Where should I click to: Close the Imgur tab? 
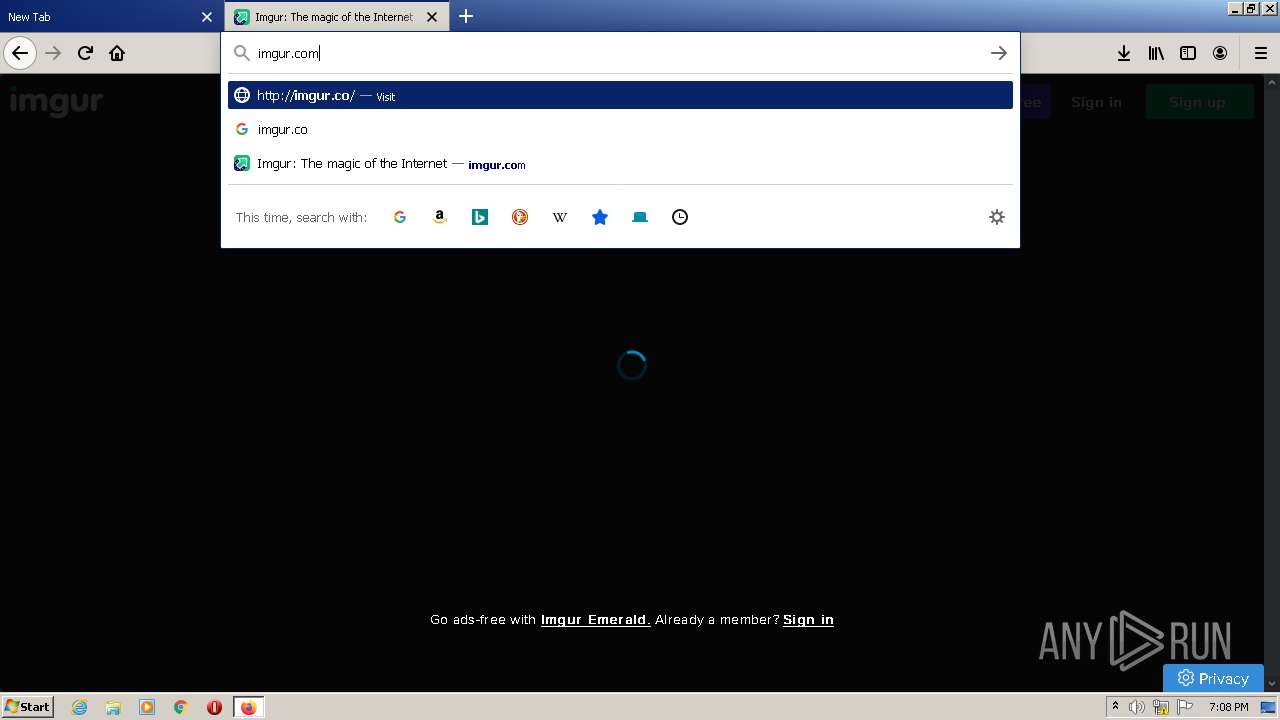pyautogui.click(x=432, y=17)
